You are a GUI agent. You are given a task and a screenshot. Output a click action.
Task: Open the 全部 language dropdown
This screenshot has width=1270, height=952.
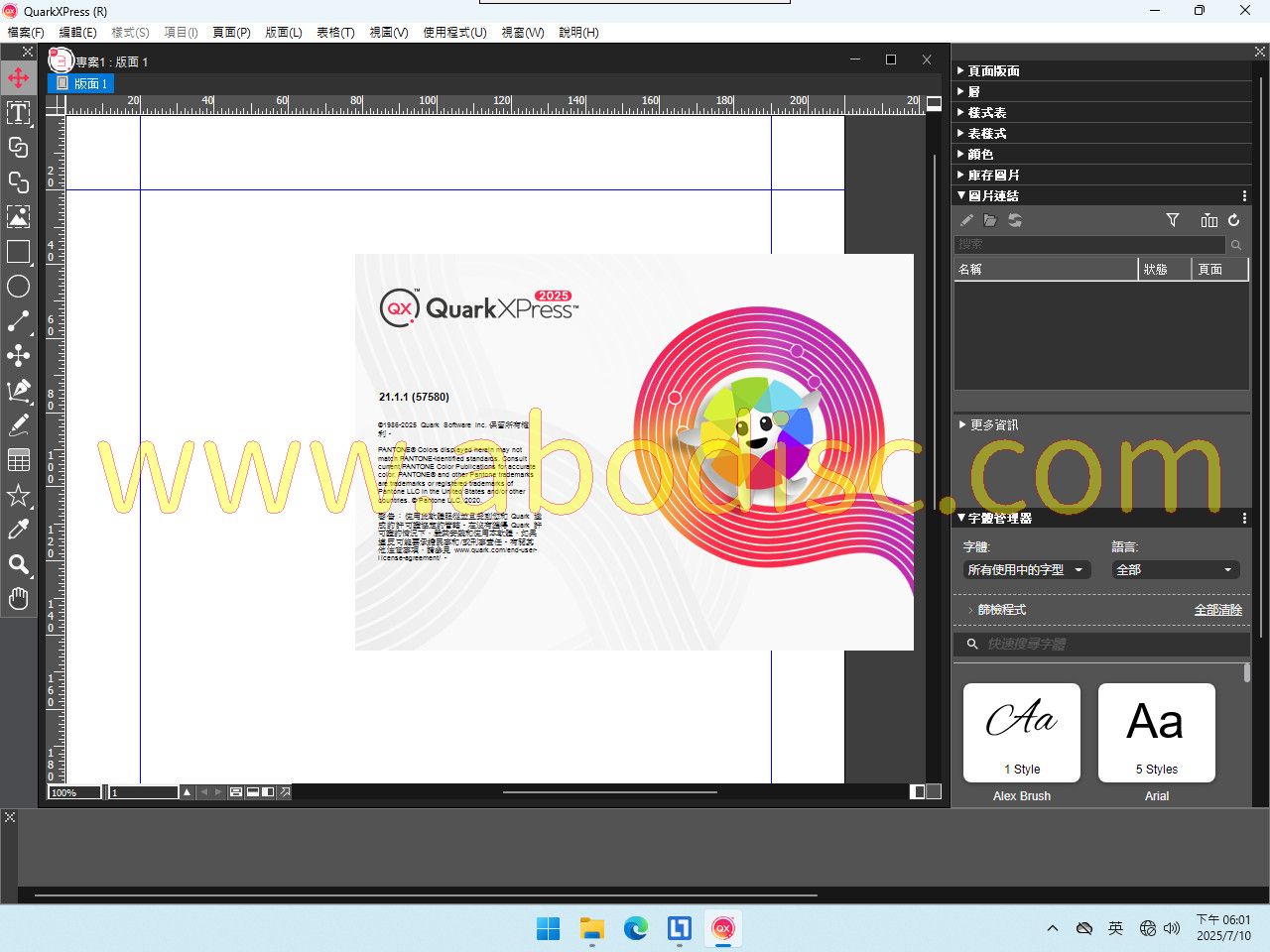(x=1176, y=570)
